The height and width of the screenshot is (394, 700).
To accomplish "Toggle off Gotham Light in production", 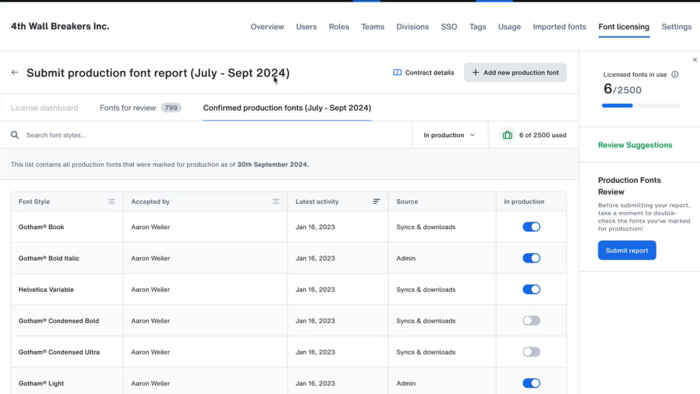I will point(531,383).
